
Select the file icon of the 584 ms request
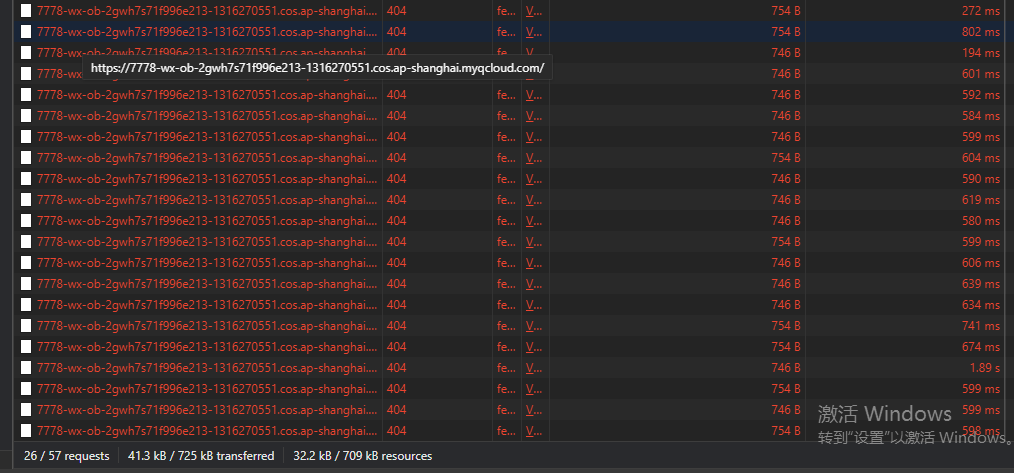[26, 116]
